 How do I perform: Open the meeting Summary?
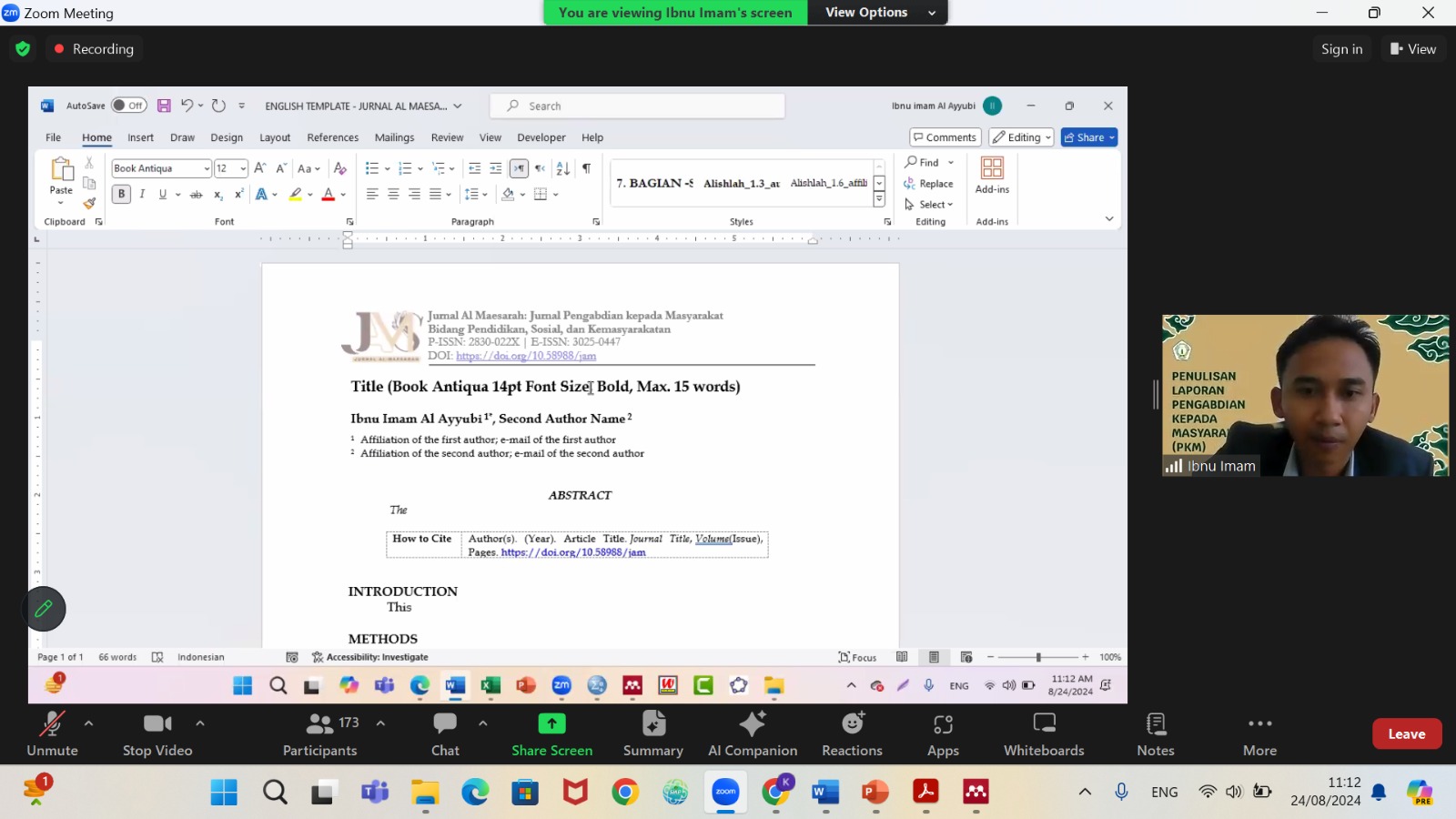652,733
